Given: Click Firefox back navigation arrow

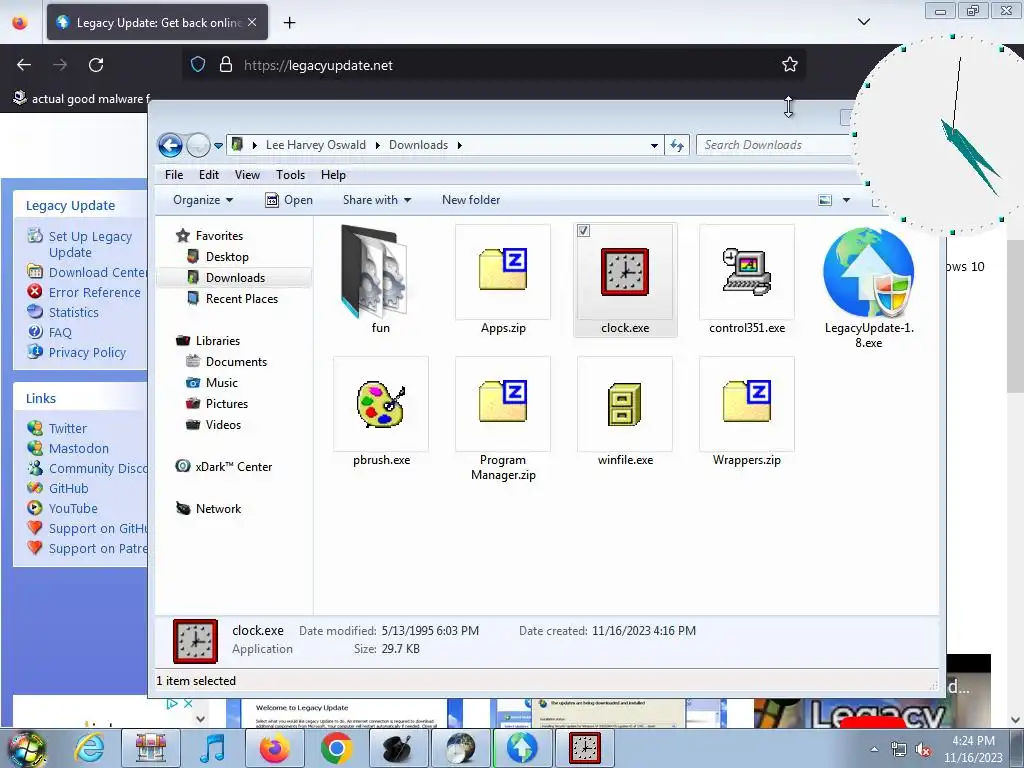Looking at the screenshot, I should point(24,65).
